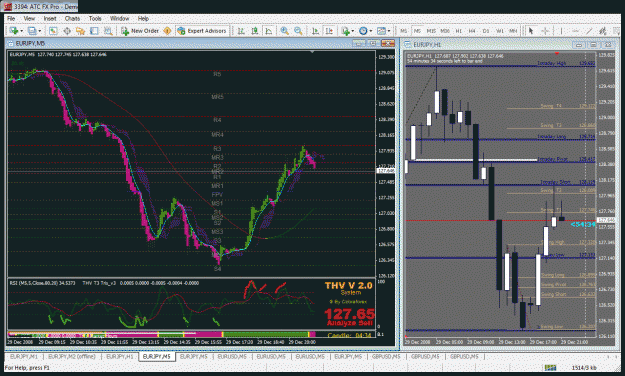Switch to the EURJPY,M1 chart tab
This screenshot has width=625, height=376.
[24, 356]
